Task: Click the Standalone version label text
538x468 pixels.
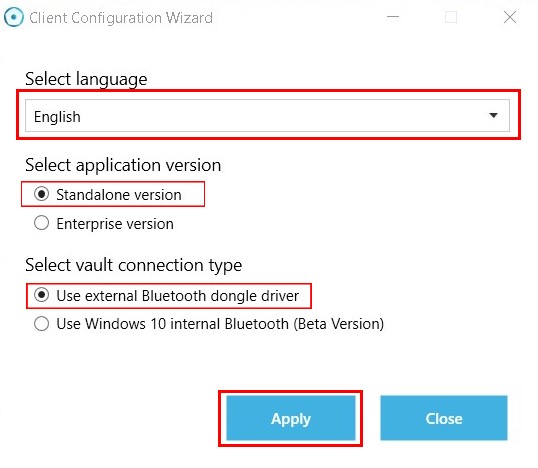Action: tap(119, 195)
